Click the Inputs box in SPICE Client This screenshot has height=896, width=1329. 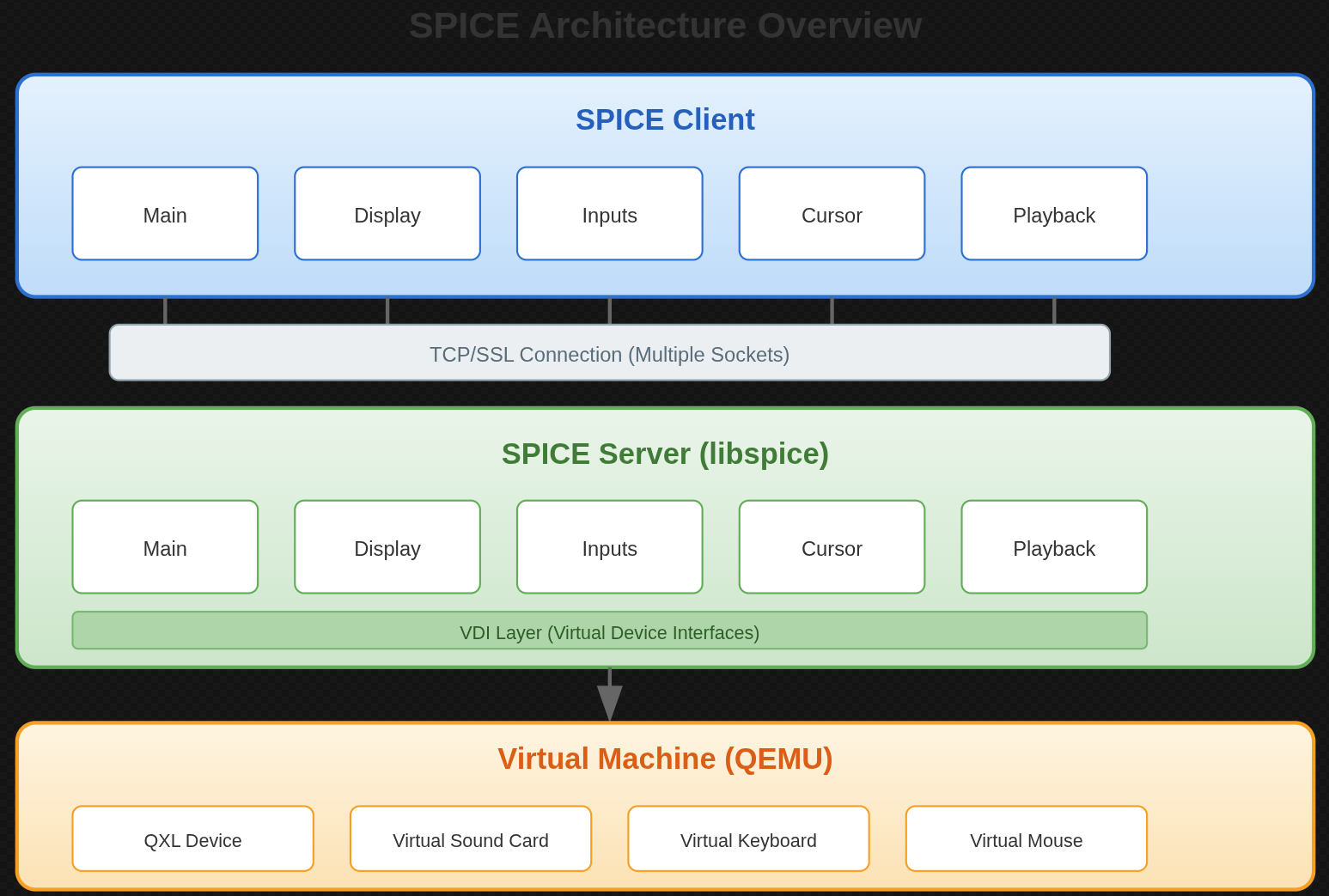(x=610, y=214)
